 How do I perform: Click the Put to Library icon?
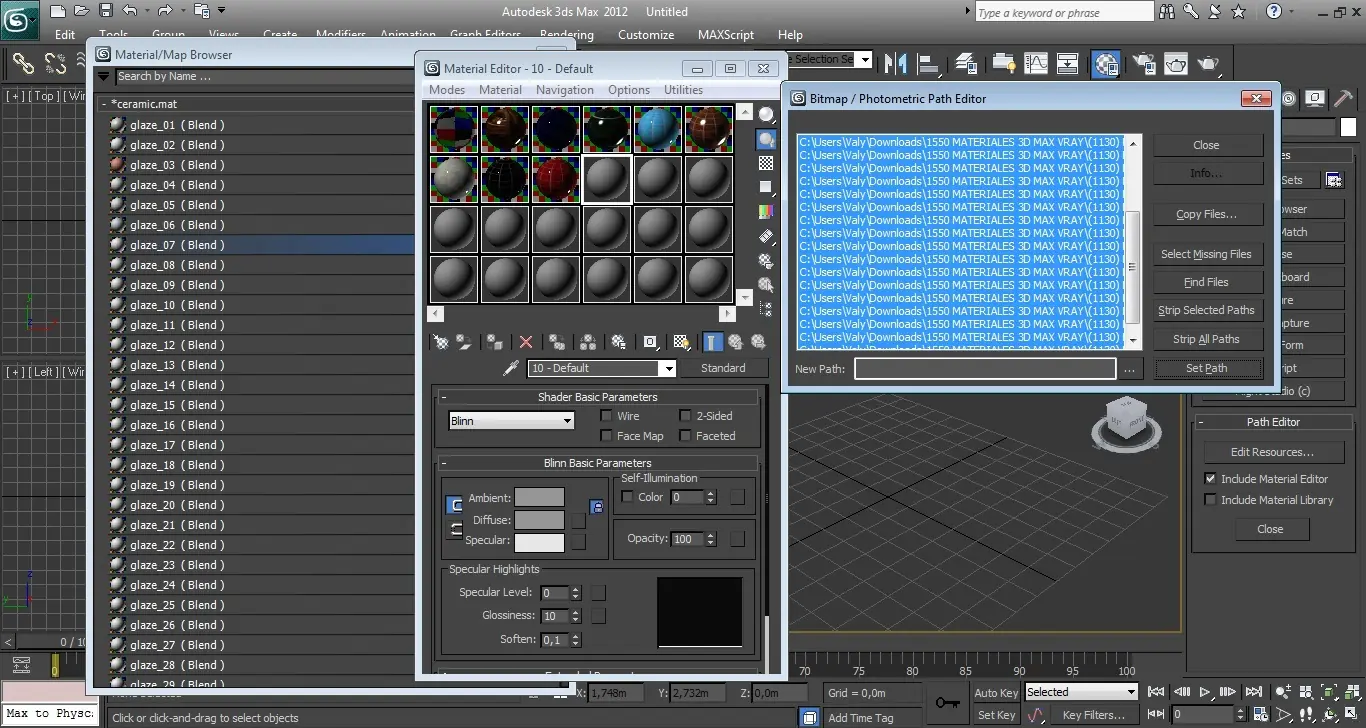(619, 342)
